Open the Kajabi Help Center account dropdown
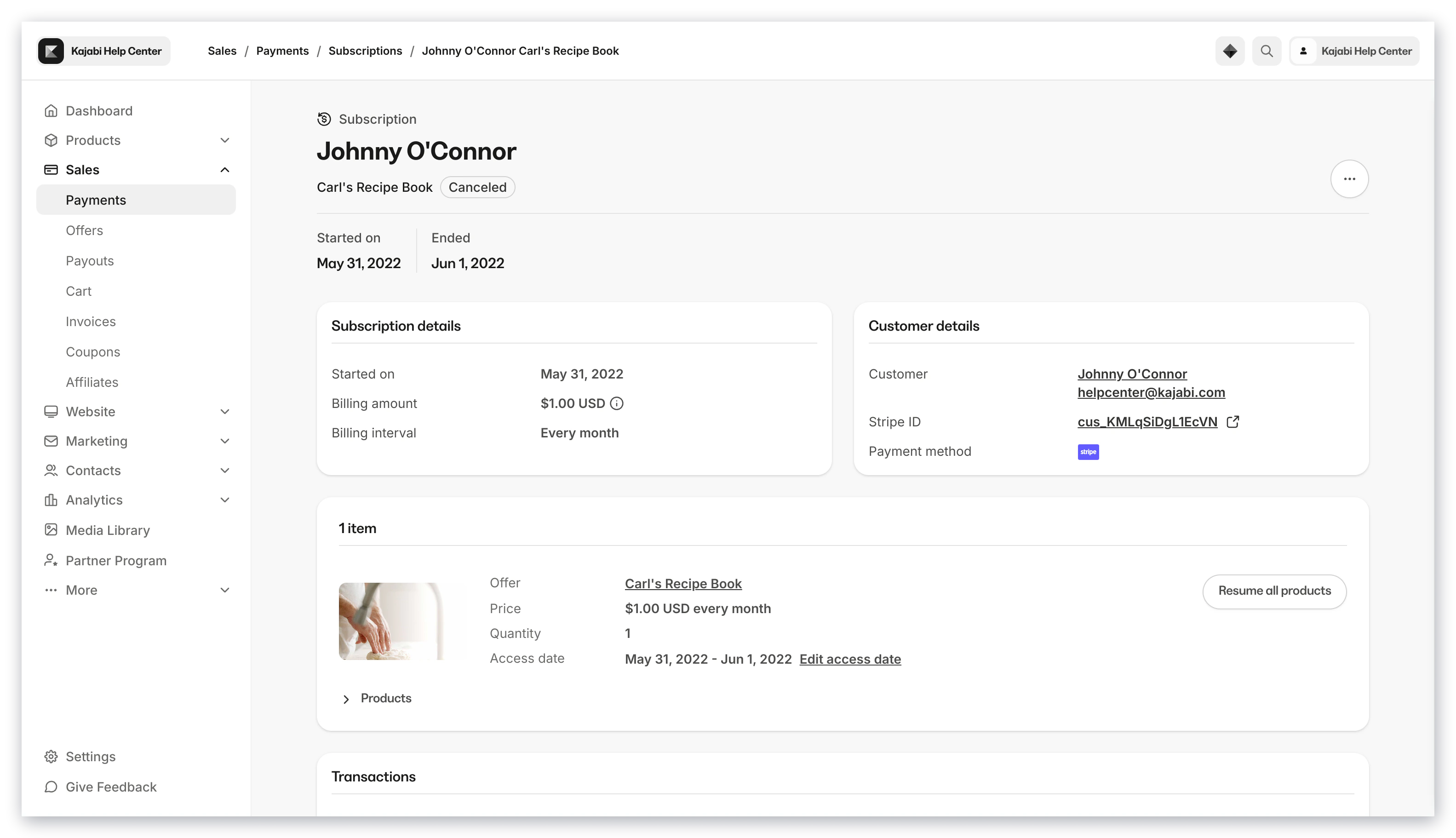Screen dimensions: 1456x838 [x=1354, y=51]
